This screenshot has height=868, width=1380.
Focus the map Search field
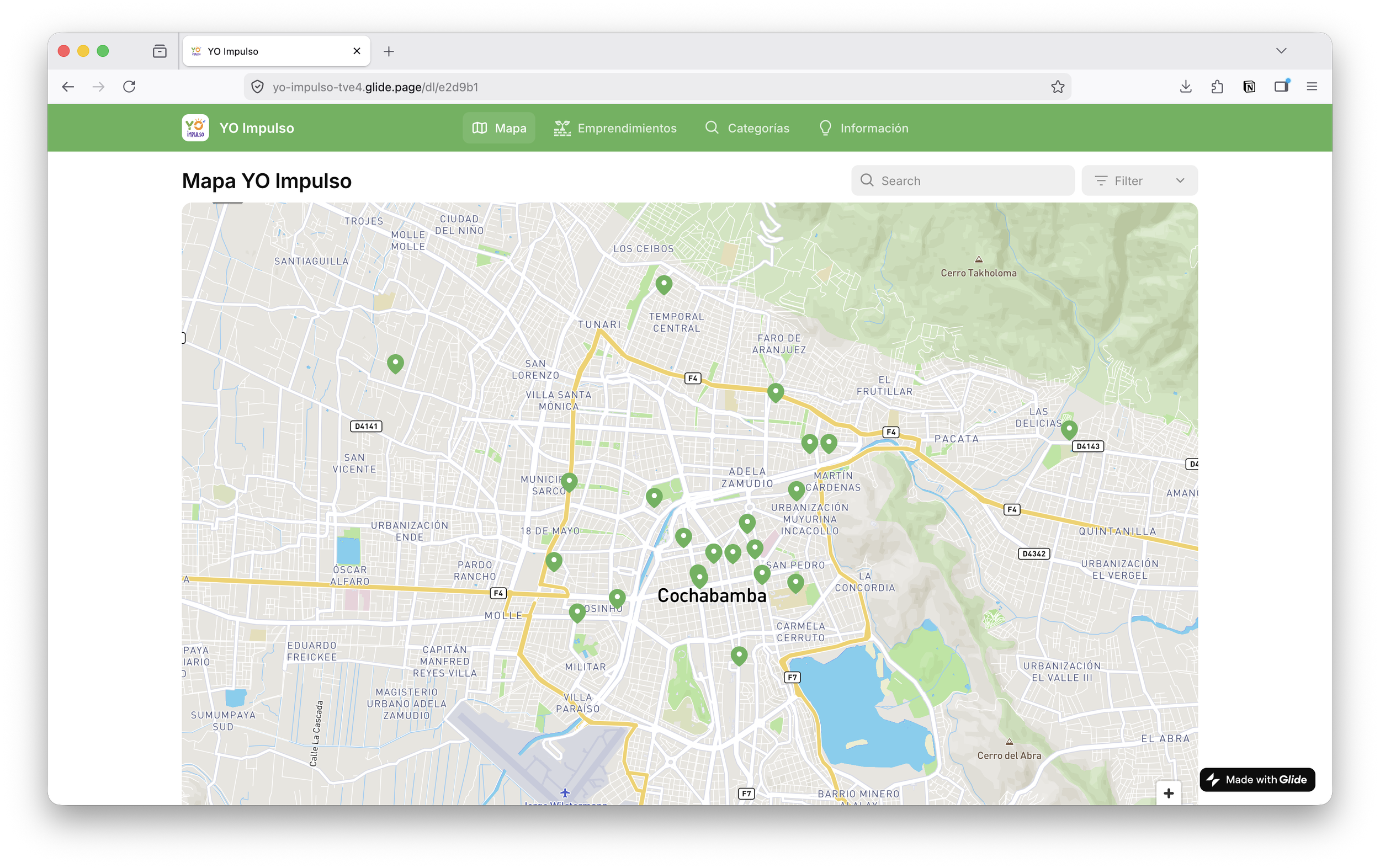tap(963, 181)
